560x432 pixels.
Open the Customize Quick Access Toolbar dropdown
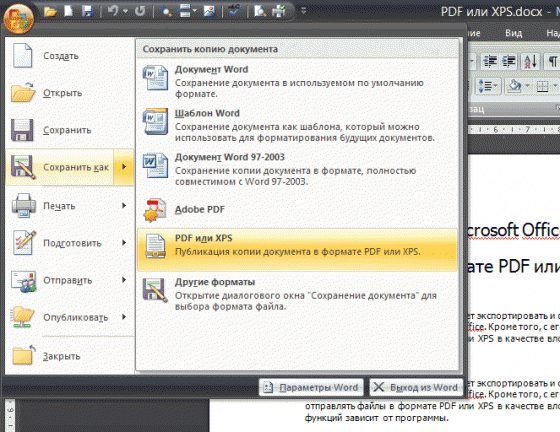(x=303, y=11)
